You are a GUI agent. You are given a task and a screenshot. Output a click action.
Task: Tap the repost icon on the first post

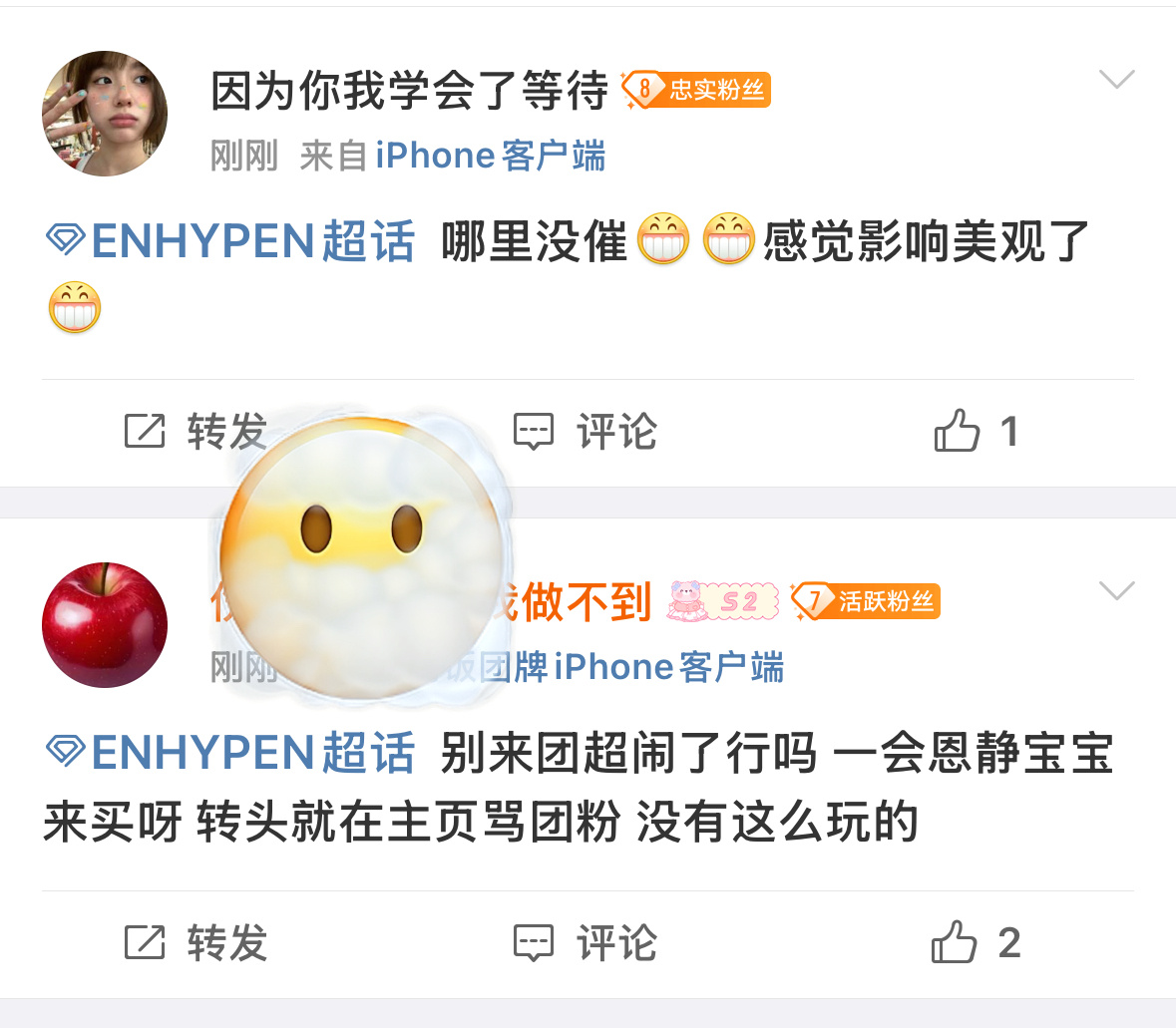pyautogui.click(x=145, y=431)
